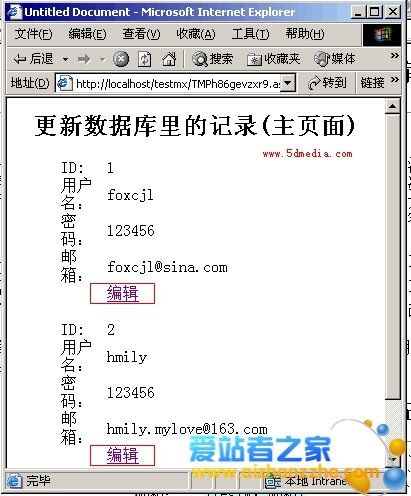Click the username text foxcjl
This screenshot has height=496, width=411.
tap(130, 195)
